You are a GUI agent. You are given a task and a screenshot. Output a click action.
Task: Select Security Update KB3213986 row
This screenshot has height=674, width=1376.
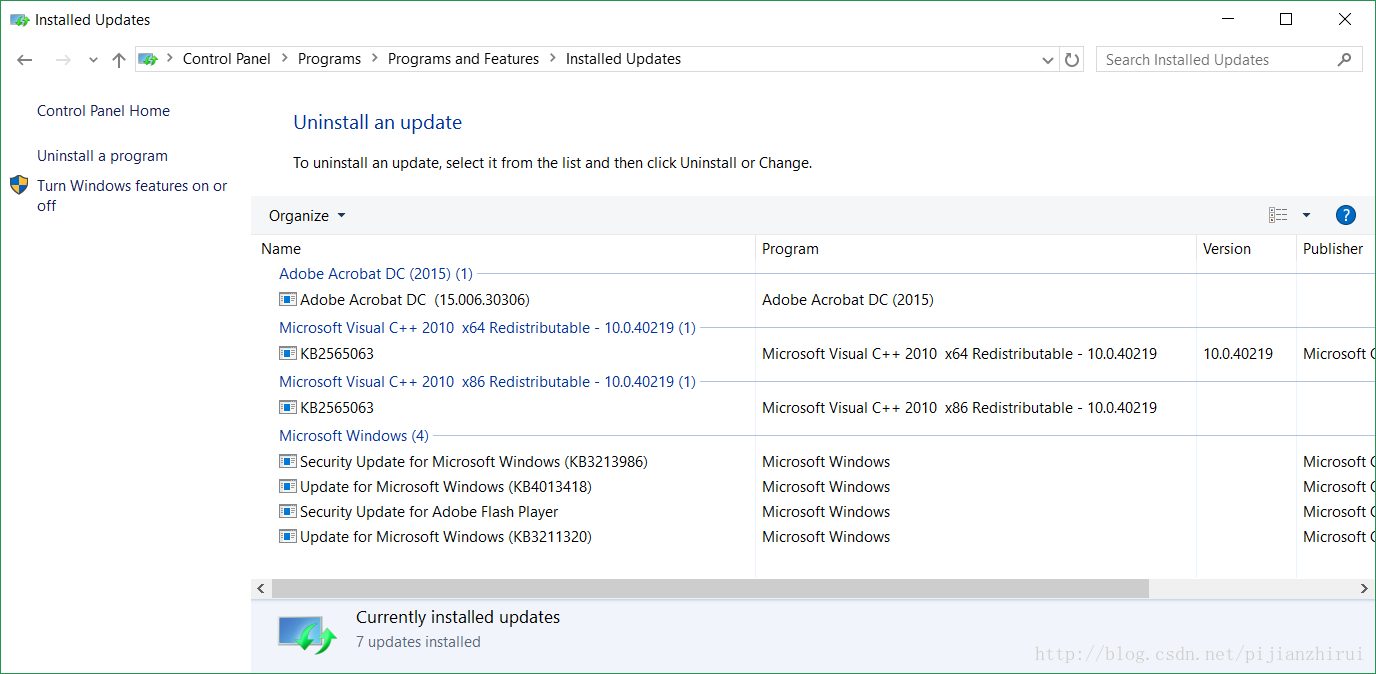coord(474,462)
